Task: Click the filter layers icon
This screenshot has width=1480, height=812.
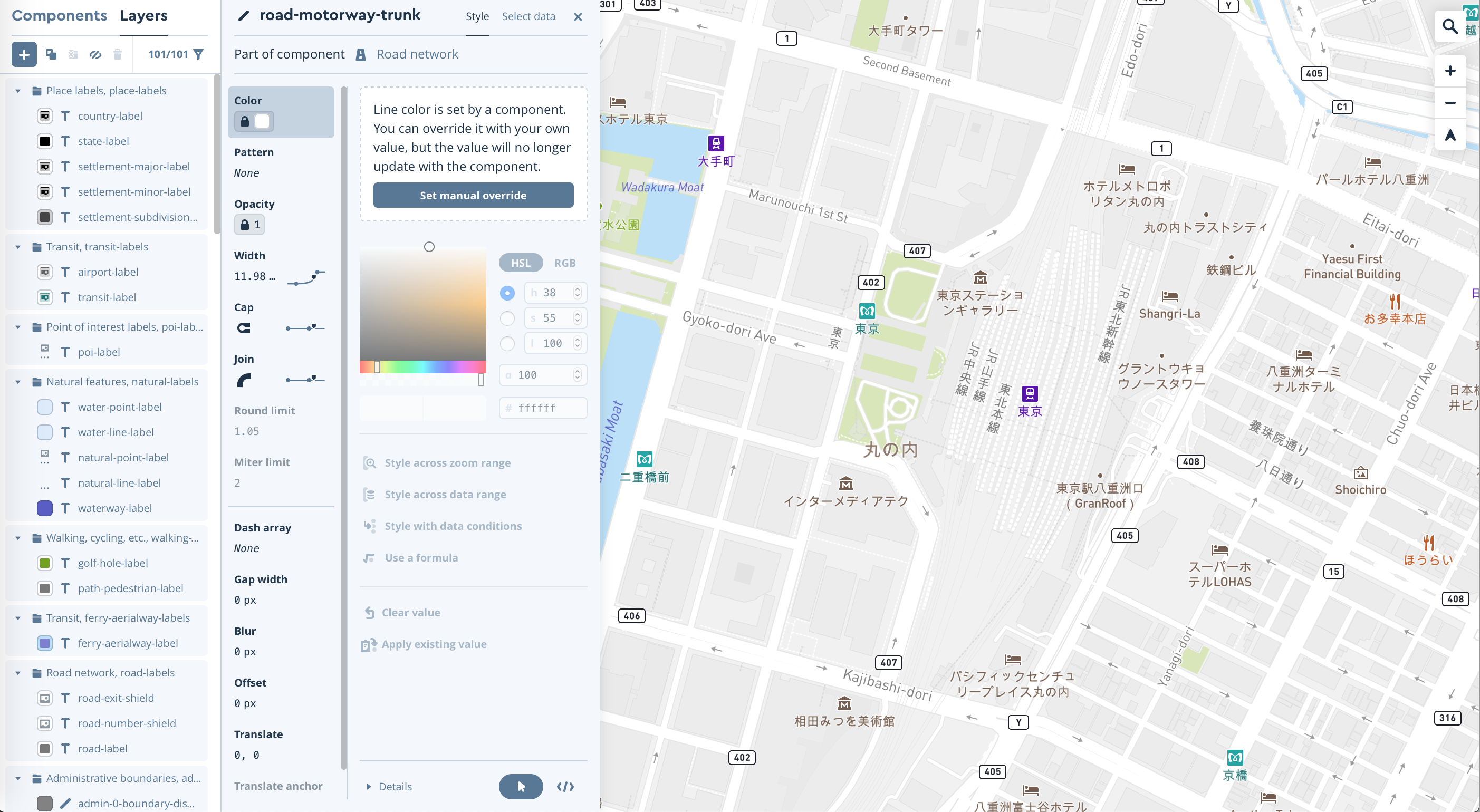Action: [199, 54]
